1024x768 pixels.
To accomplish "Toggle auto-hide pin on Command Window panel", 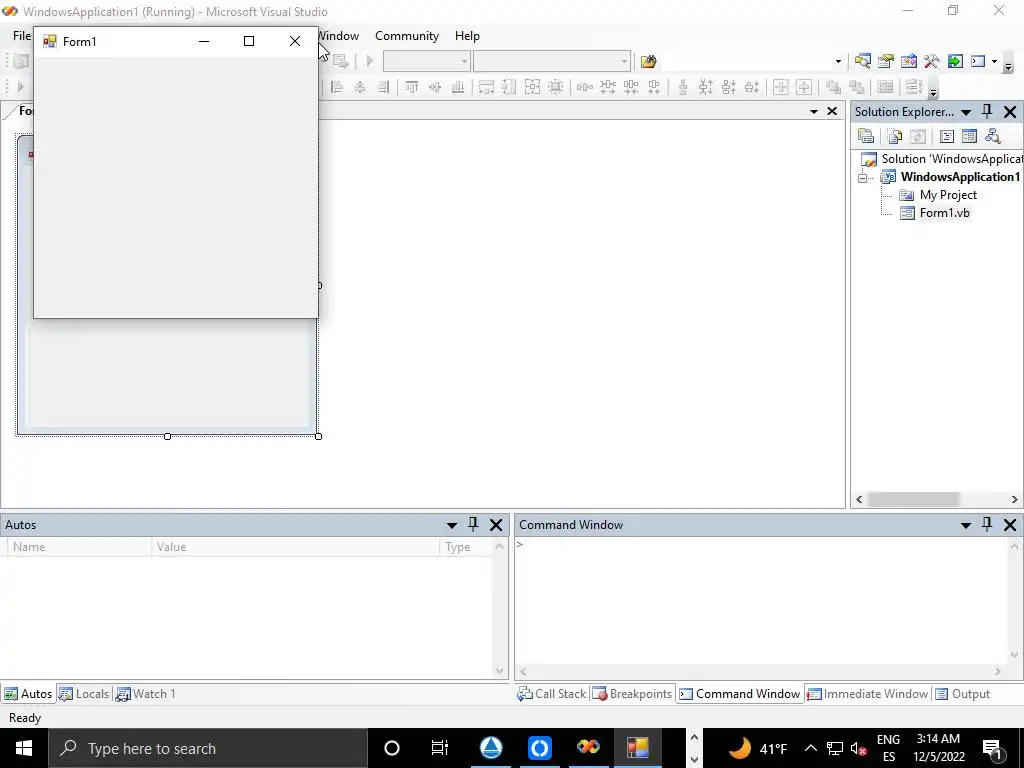I will (x=987, y=524).
